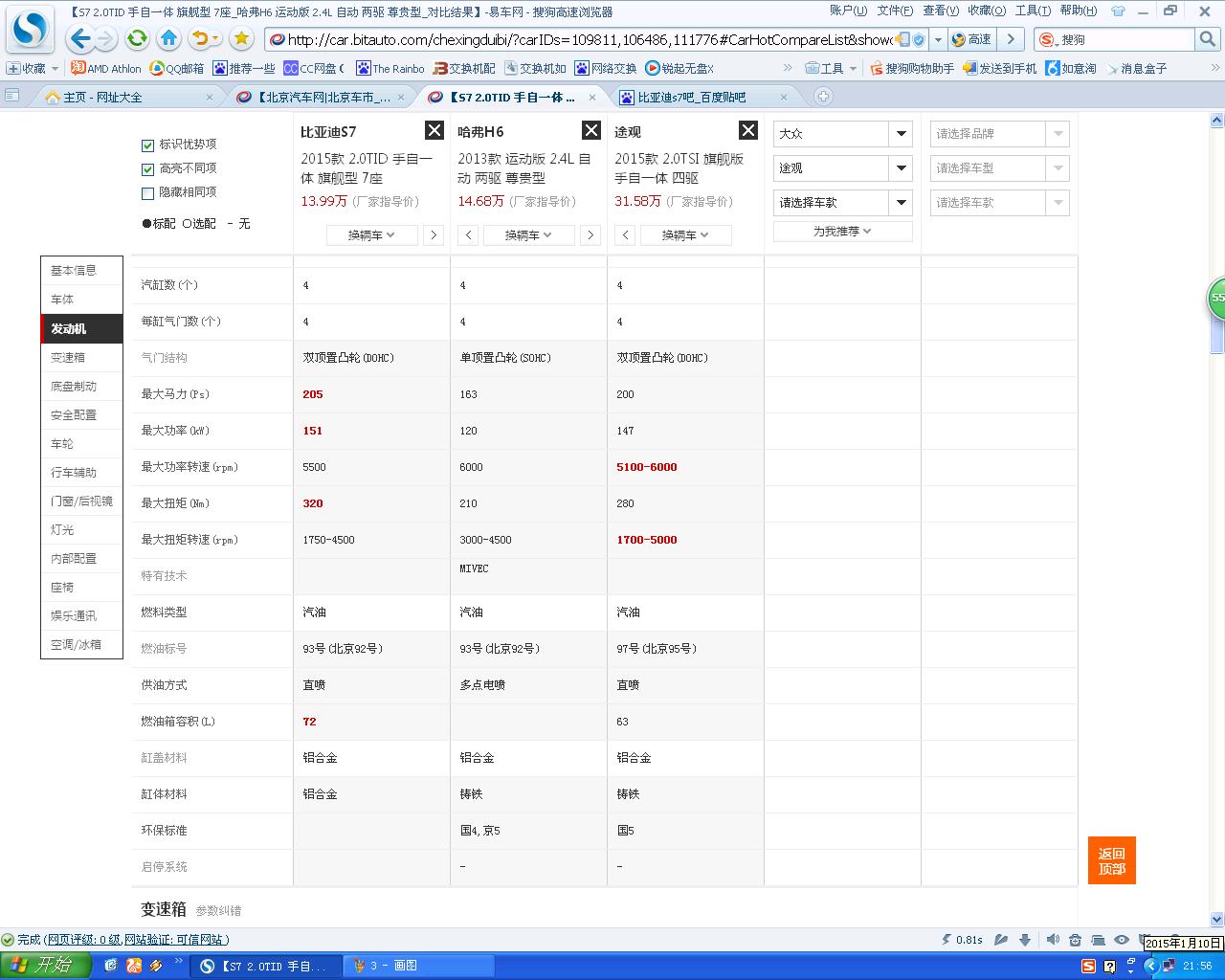This screenshot has width=1225, height=980.
Task: Move the Tiguan (途观) column left
Action: [x=625, y=234]
